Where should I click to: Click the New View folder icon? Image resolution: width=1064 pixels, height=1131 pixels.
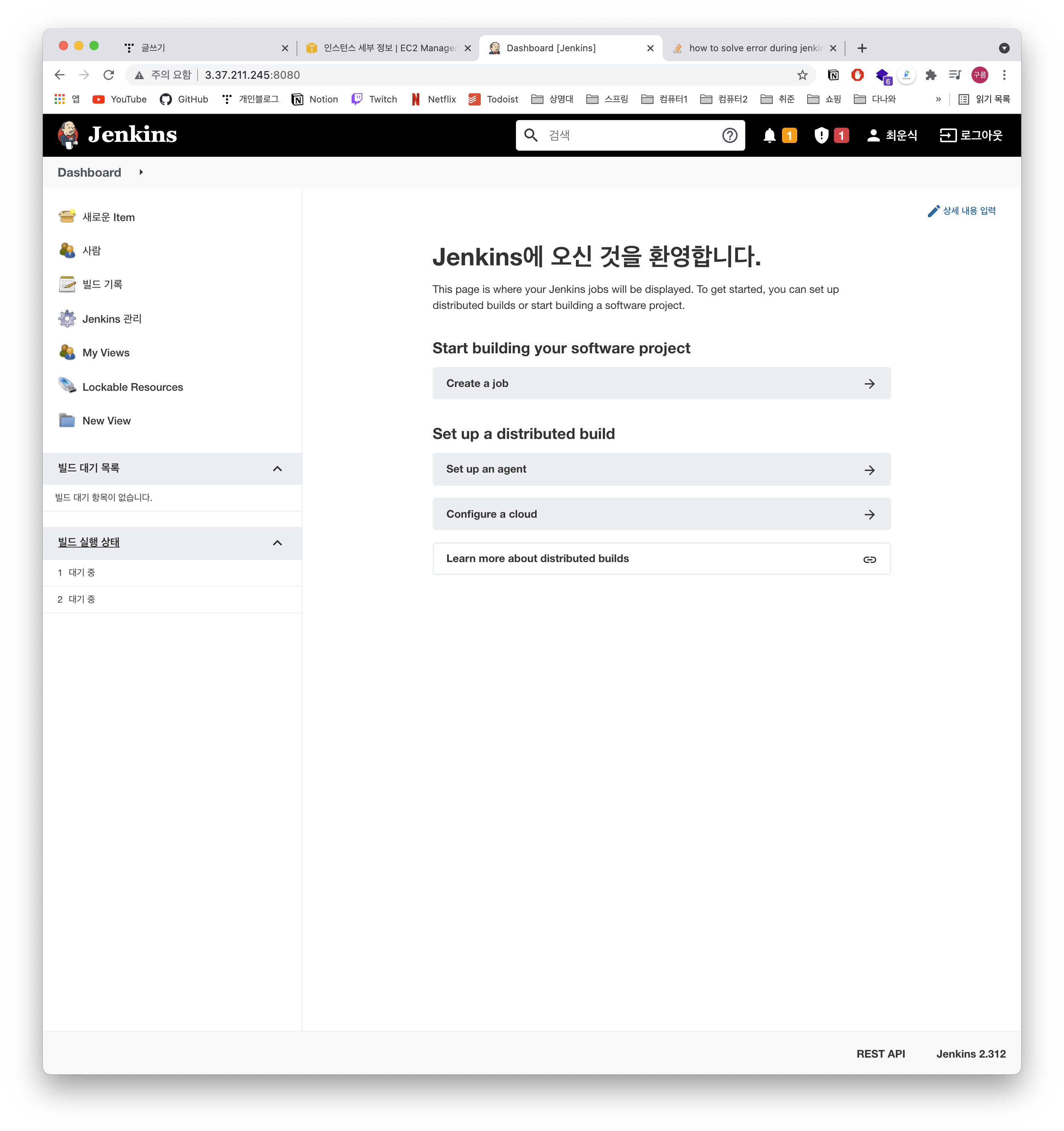pos(67,421)
